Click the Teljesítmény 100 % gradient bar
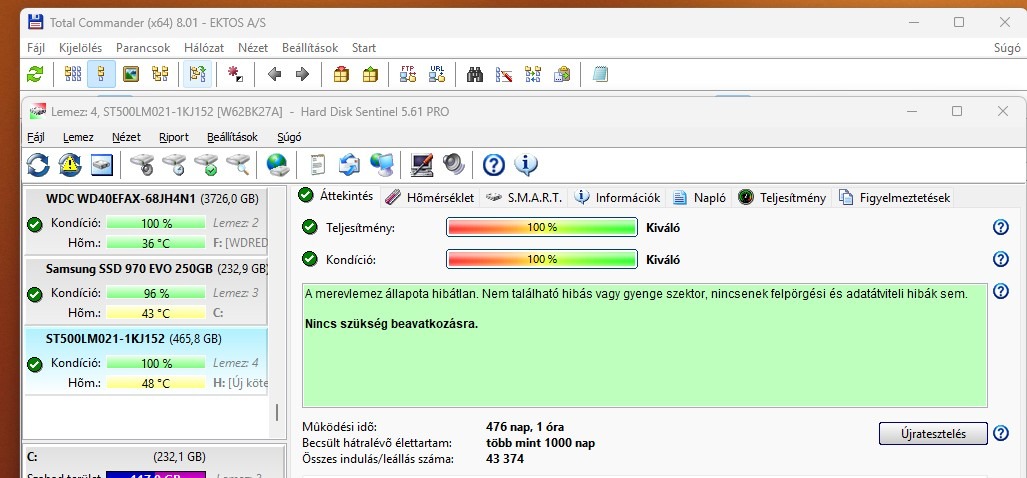 [542, 227]
